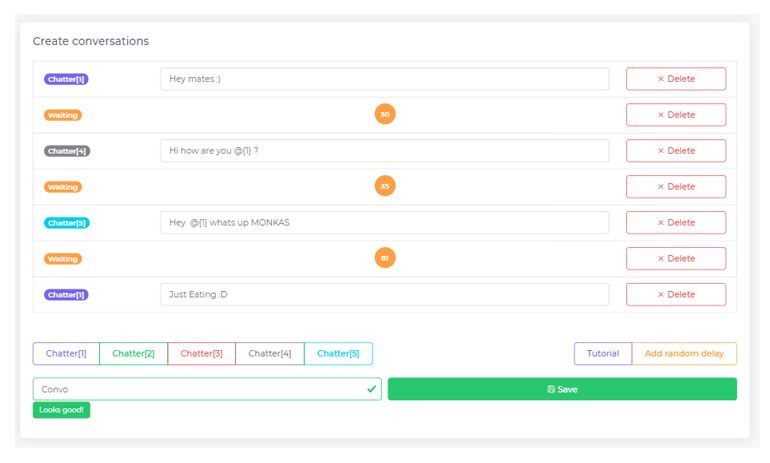Image resolution: width=770 pixels, height=463 pixels.
Task: Delete the waiting 30 delay row
Action: 676,115
